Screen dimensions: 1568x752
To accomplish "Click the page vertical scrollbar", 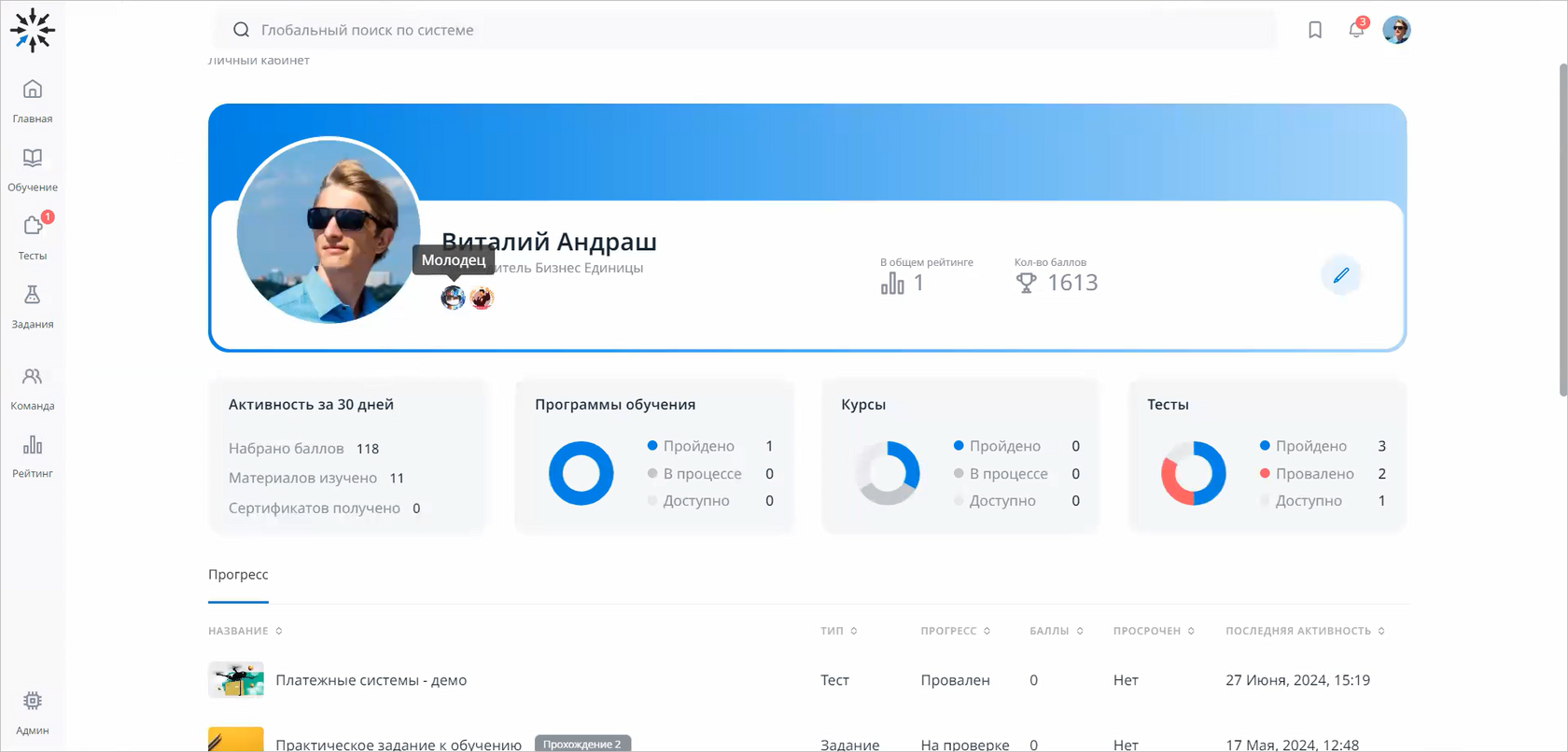I will coord(1563,230).
